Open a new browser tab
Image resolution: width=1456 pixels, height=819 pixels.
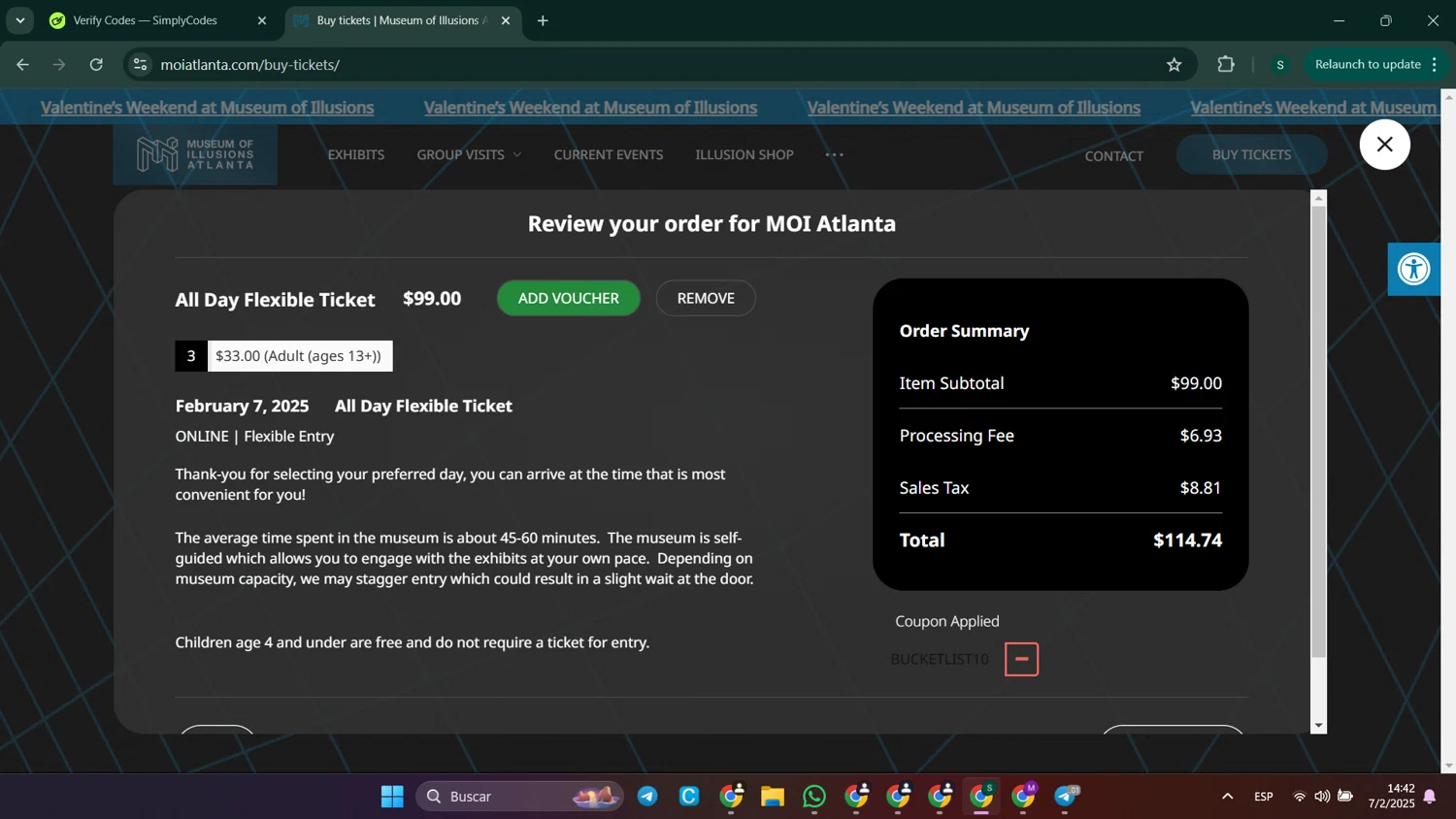pos(543,20)
